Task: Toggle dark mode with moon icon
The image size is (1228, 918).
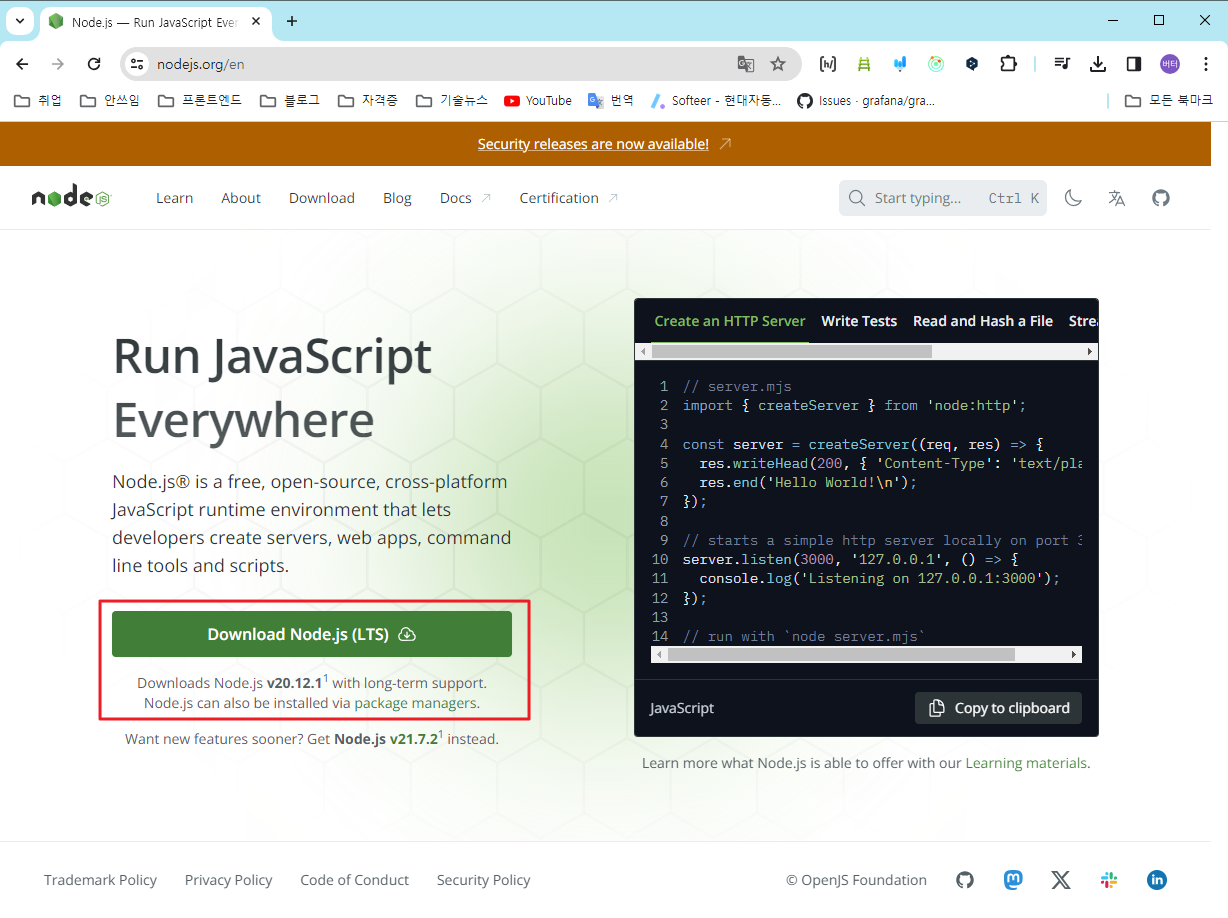Action: coord(1073,198)
